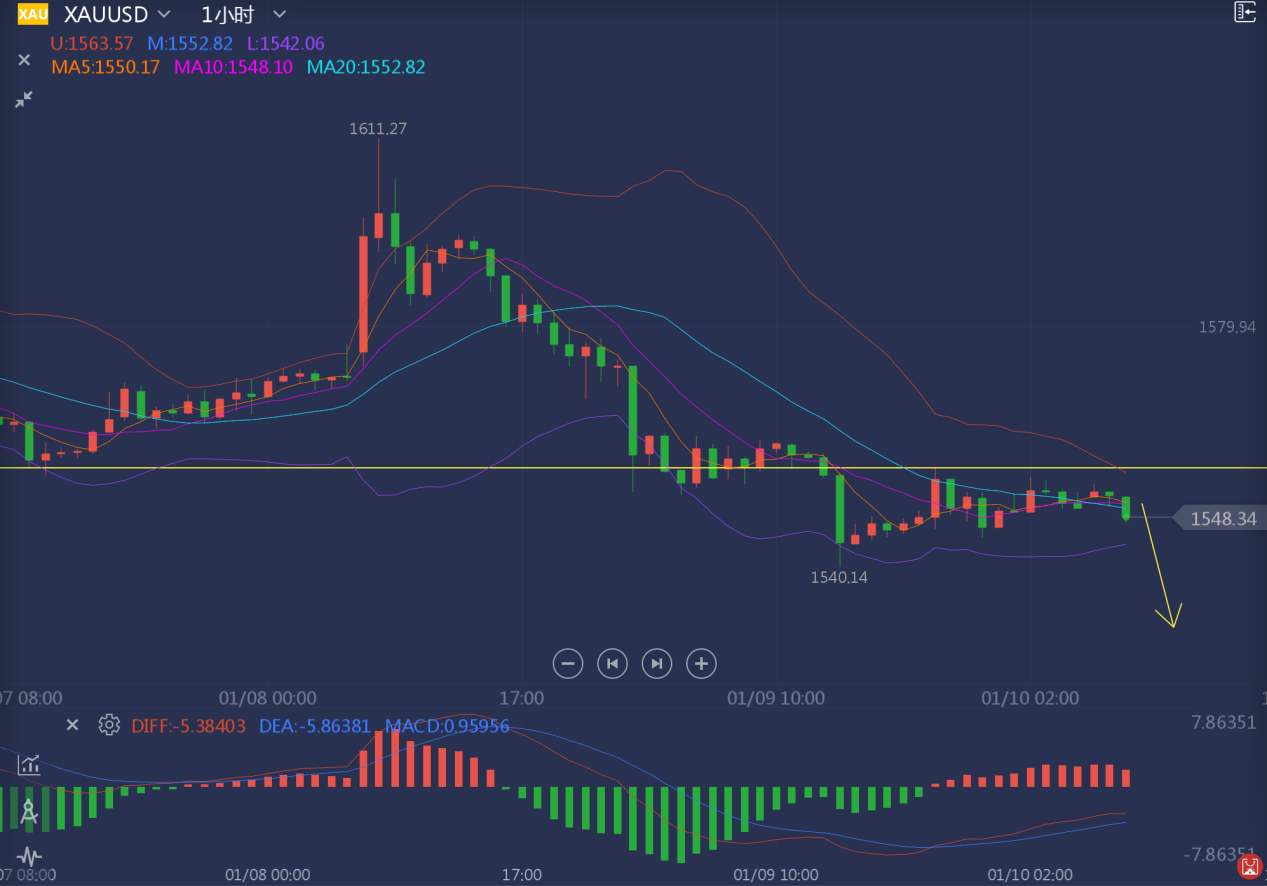Click the L:1542.06 lower band value
The height and width of the screenshot is (886, 1267).
[x=286, y=44]
